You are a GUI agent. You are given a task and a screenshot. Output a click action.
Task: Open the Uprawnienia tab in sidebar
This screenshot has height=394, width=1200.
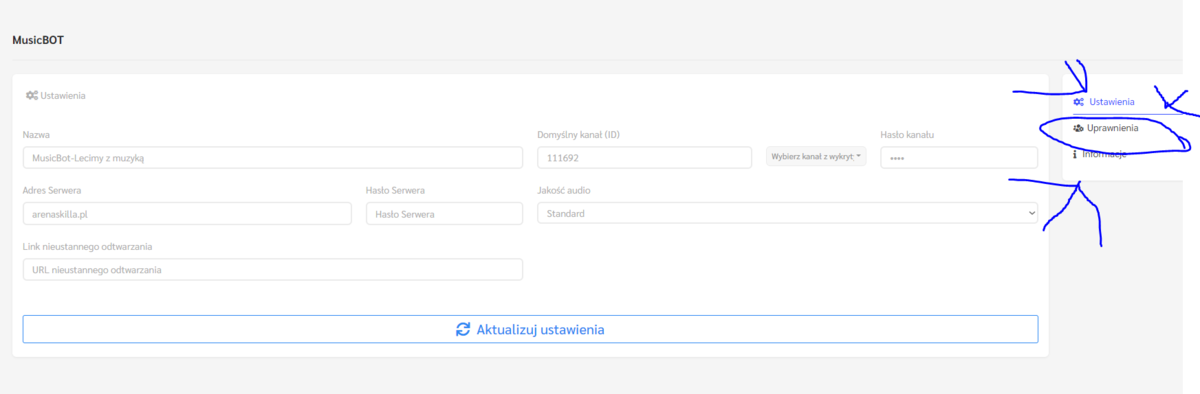coord(1111,128)
